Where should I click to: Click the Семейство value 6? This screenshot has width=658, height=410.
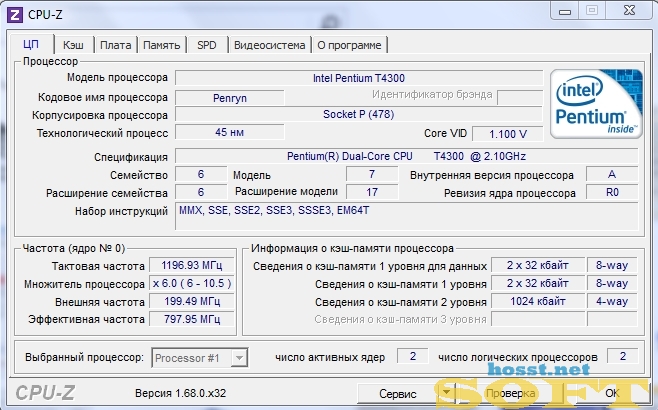coord(201,174)
